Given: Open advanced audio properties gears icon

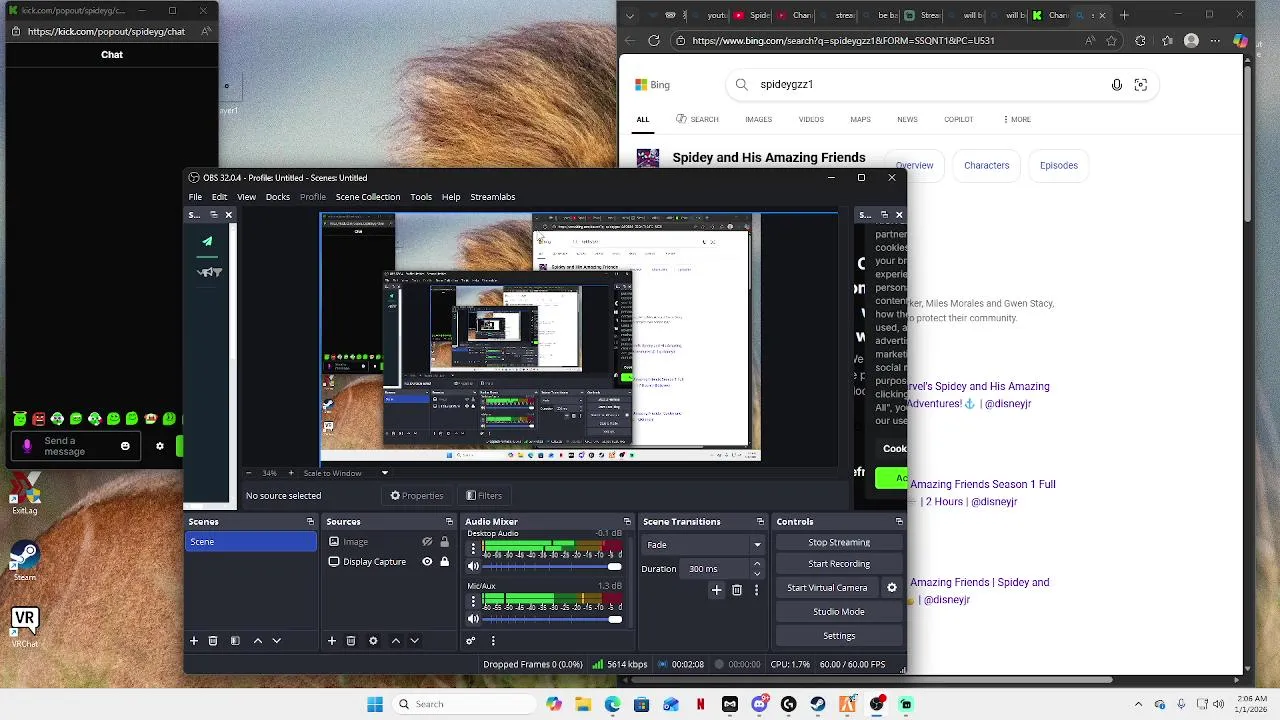Looking at the screenshot, I should pos(471,641).
